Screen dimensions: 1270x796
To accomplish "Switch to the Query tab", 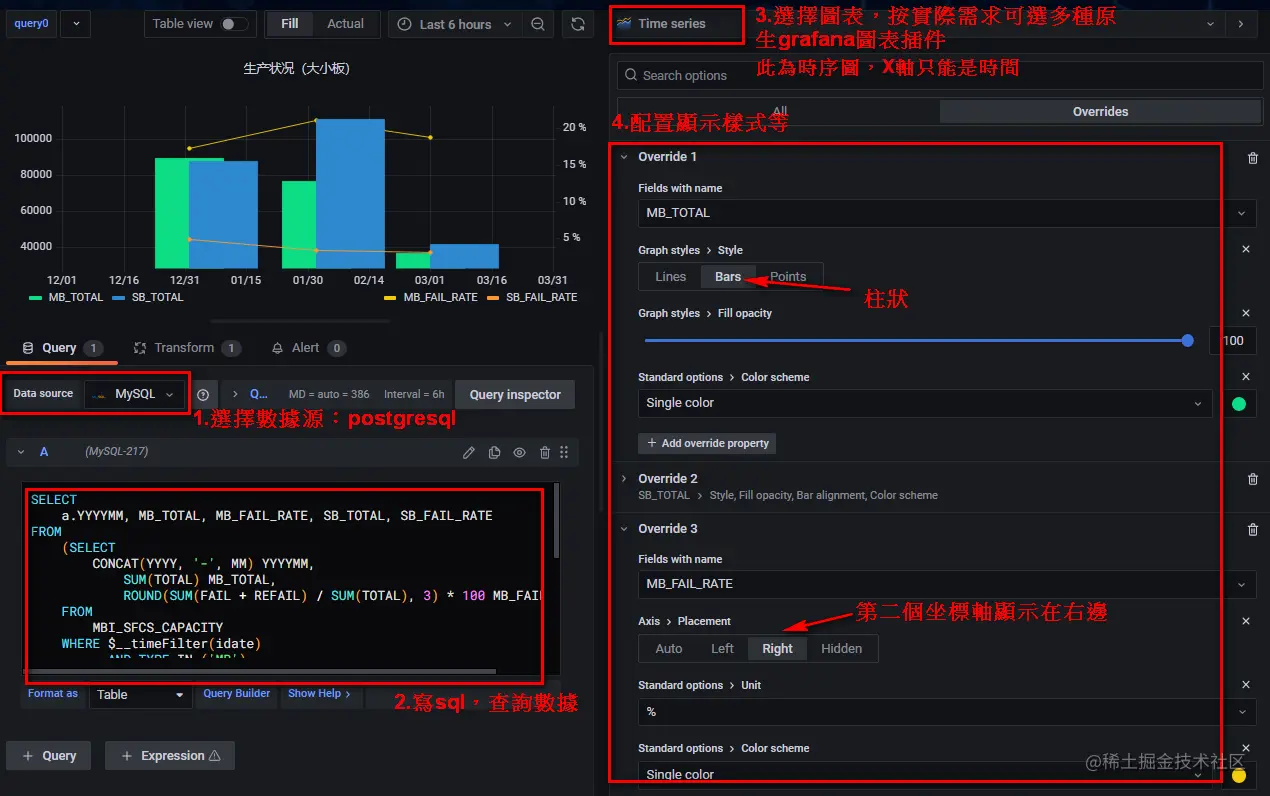I will (x=62, y=348).
